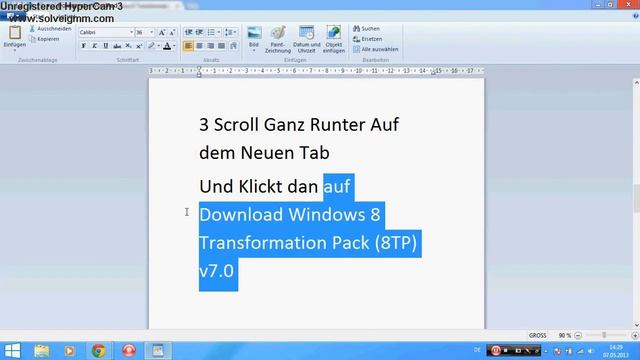This screenshot has height=360, width=640.
Task: Click the scroll up arrow of document
Action: point(636,83)
